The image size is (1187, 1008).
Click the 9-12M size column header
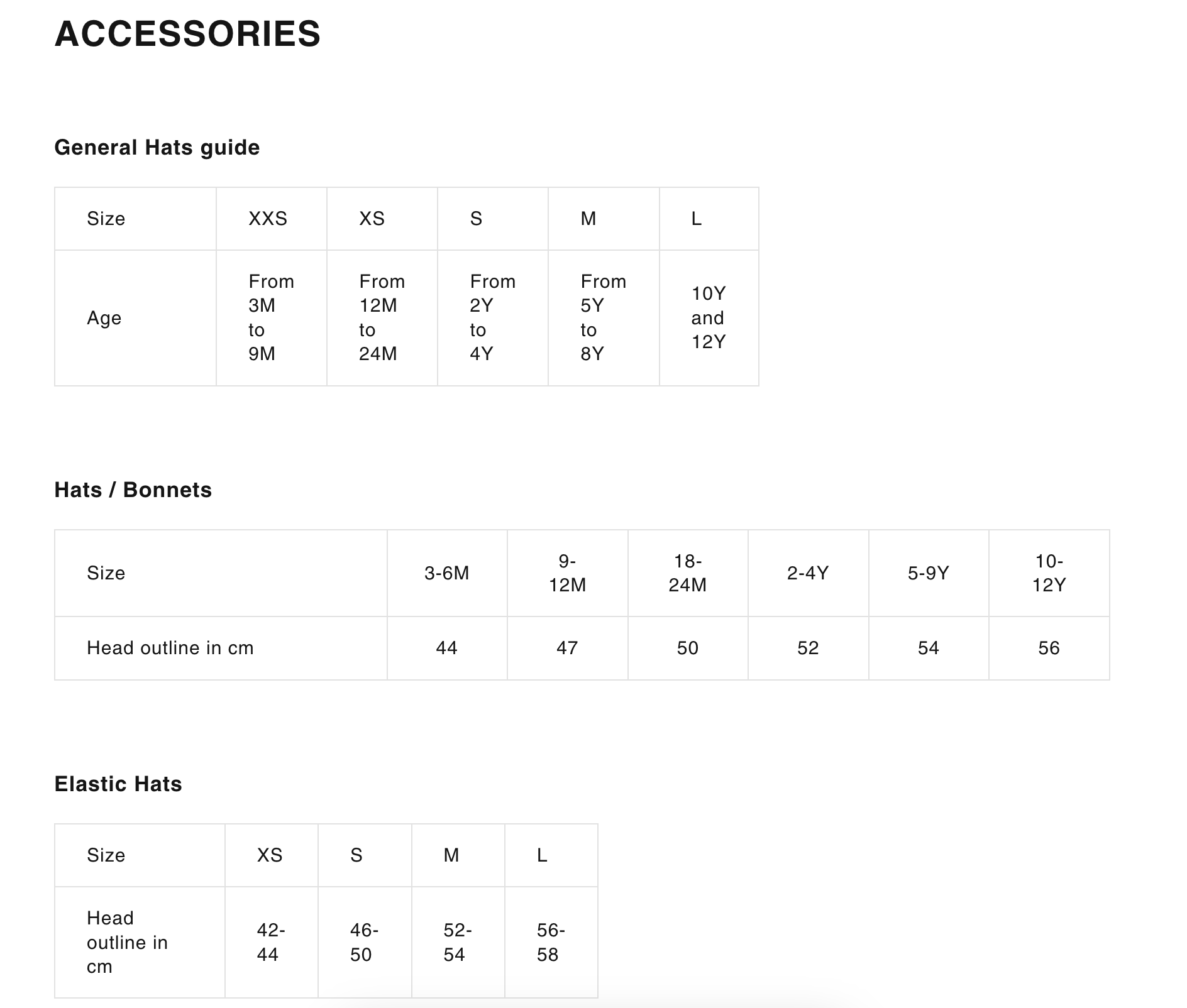pyautogui.click(x=567, y=573)
